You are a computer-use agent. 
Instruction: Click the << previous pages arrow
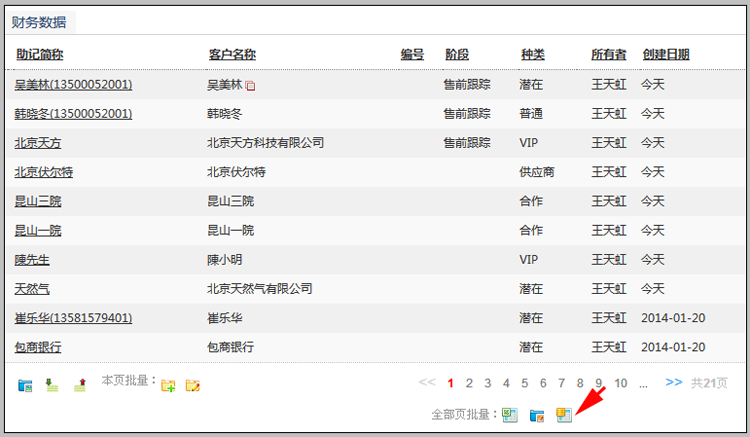pos(427,382)
